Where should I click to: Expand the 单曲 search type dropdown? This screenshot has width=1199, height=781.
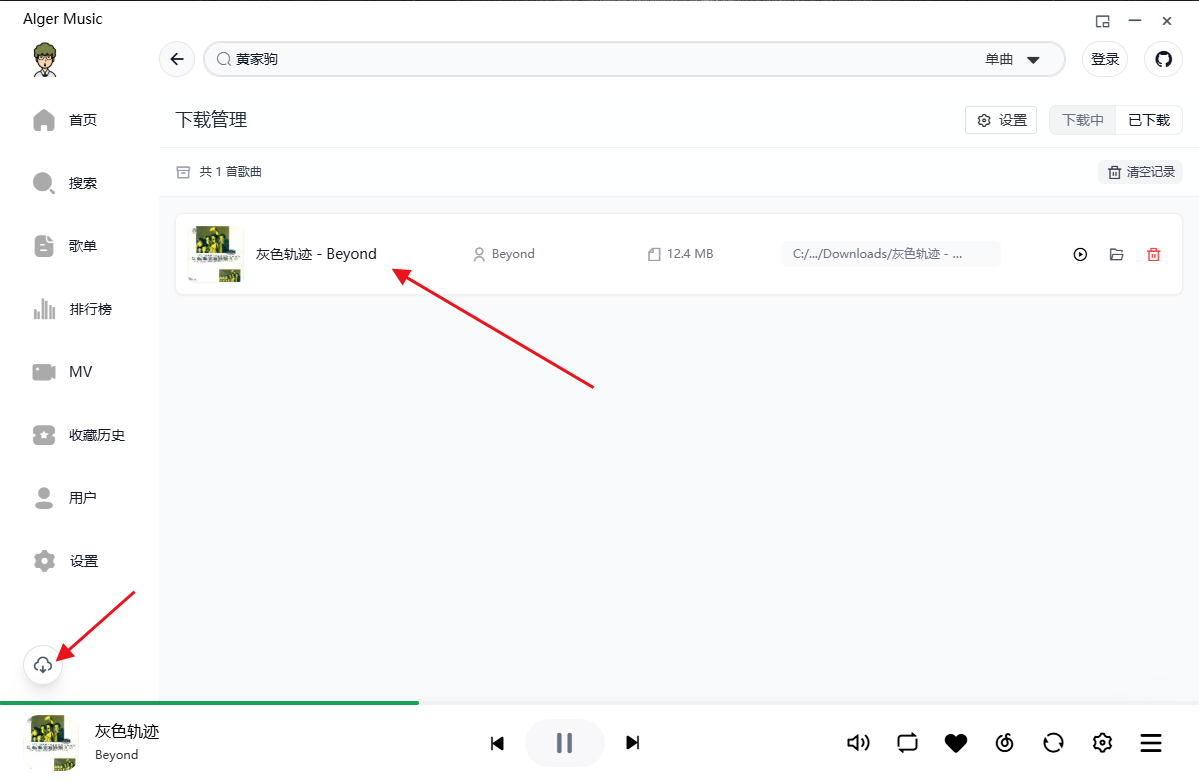[x=1013, y=60]
